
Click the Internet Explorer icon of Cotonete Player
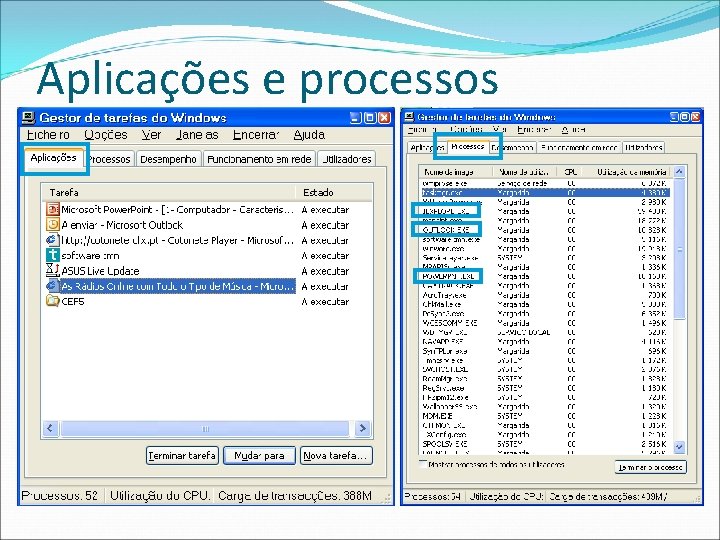tap(53, 240)
